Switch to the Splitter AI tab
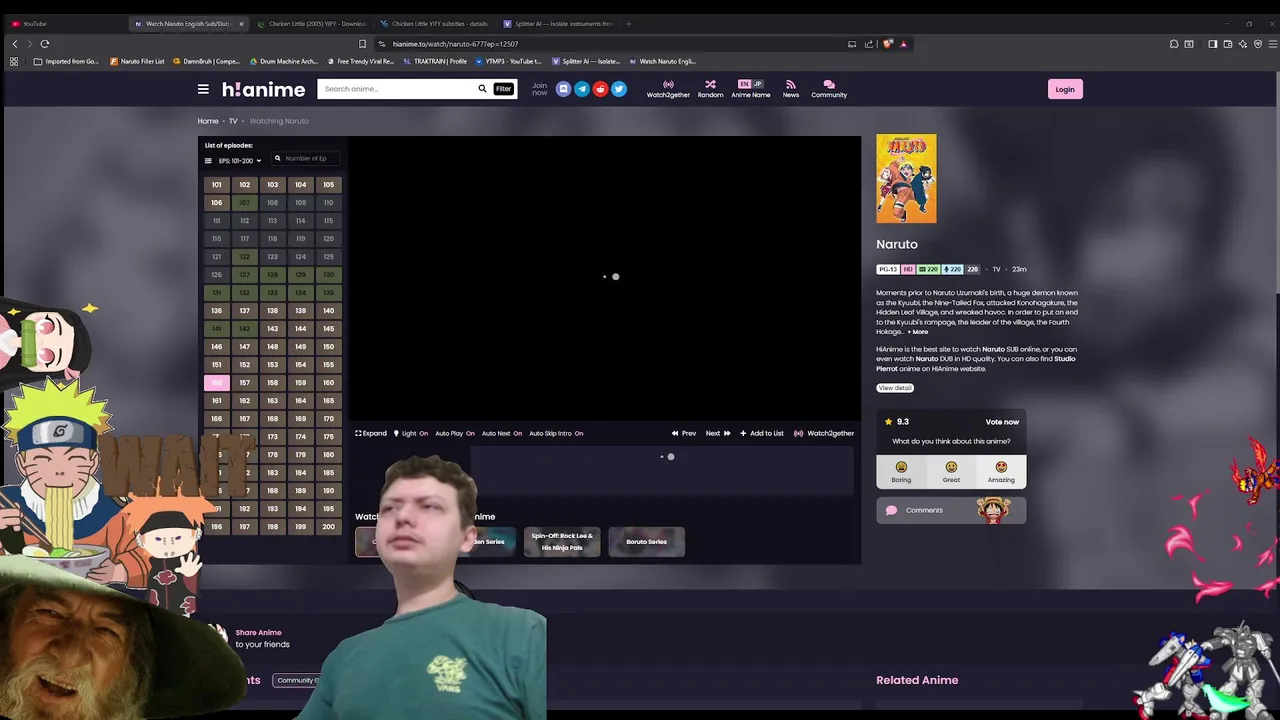The image size is (1280, 720). 558,23
